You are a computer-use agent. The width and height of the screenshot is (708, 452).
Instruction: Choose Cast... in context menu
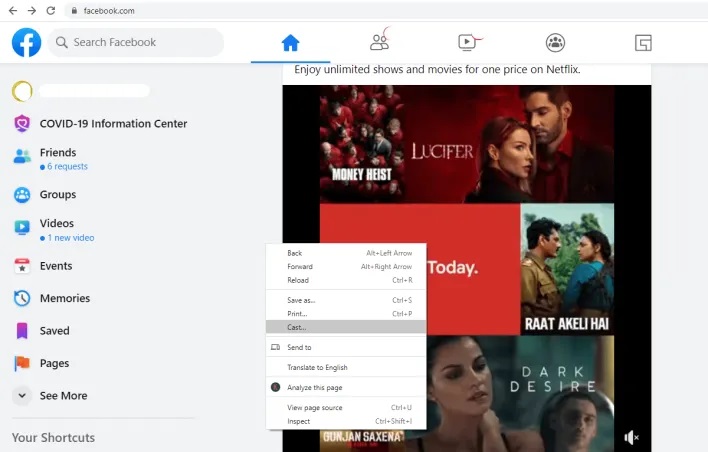[x=346, y=327]
